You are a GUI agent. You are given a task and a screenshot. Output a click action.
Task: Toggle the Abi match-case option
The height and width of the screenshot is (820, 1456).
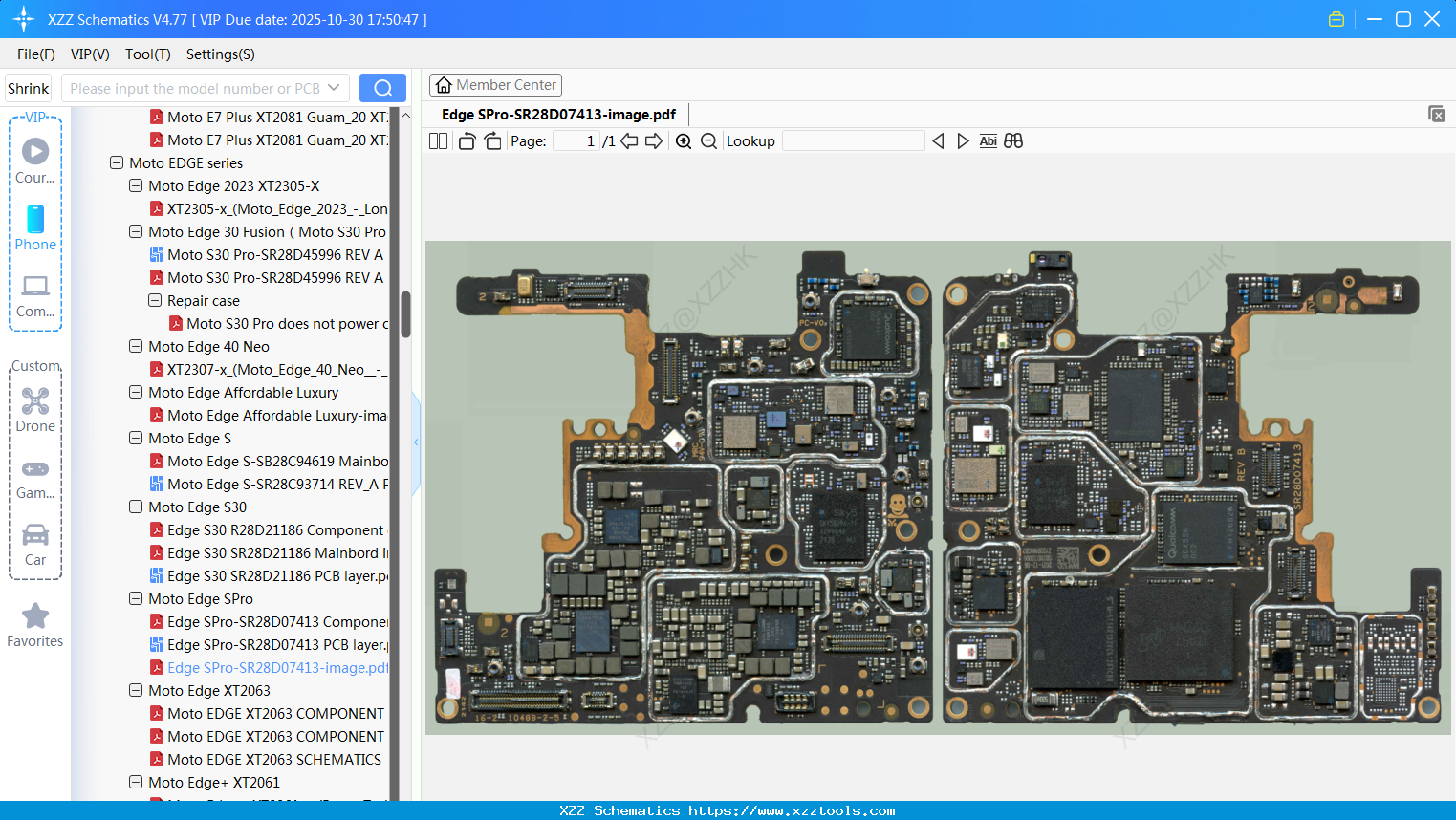click(988, 141)
